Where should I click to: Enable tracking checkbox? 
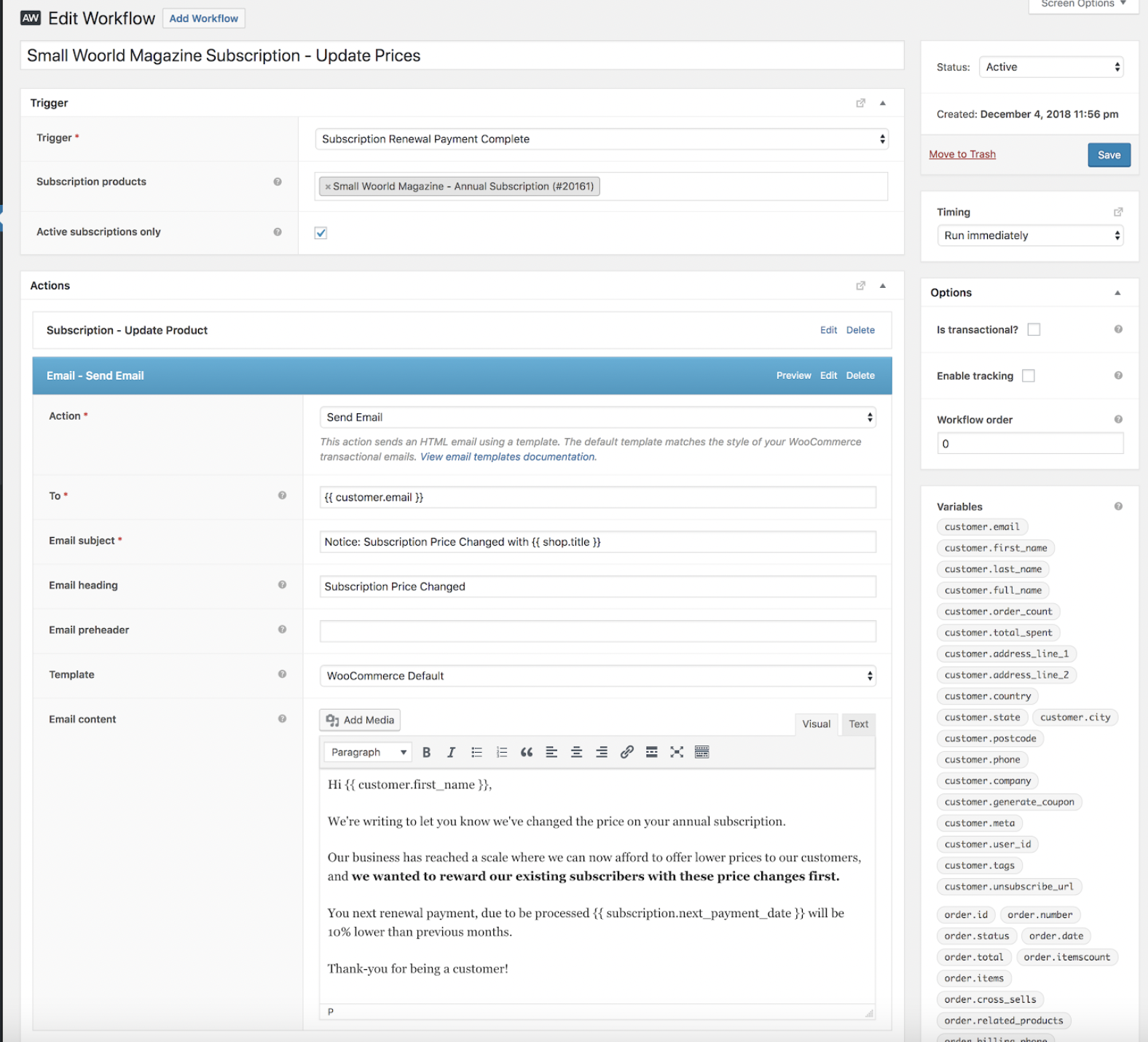1029,376
